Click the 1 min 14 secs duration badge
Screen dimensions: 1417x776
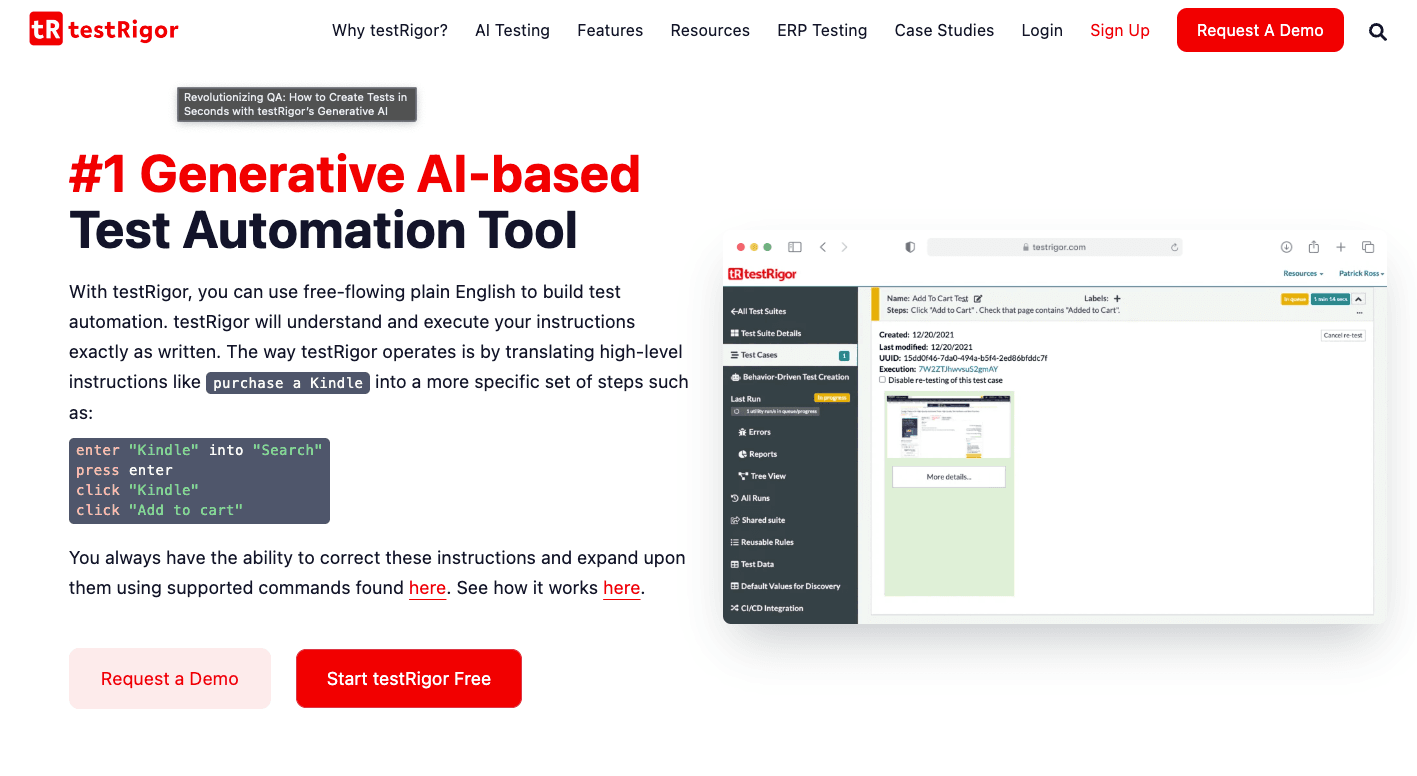point(1330,298)
